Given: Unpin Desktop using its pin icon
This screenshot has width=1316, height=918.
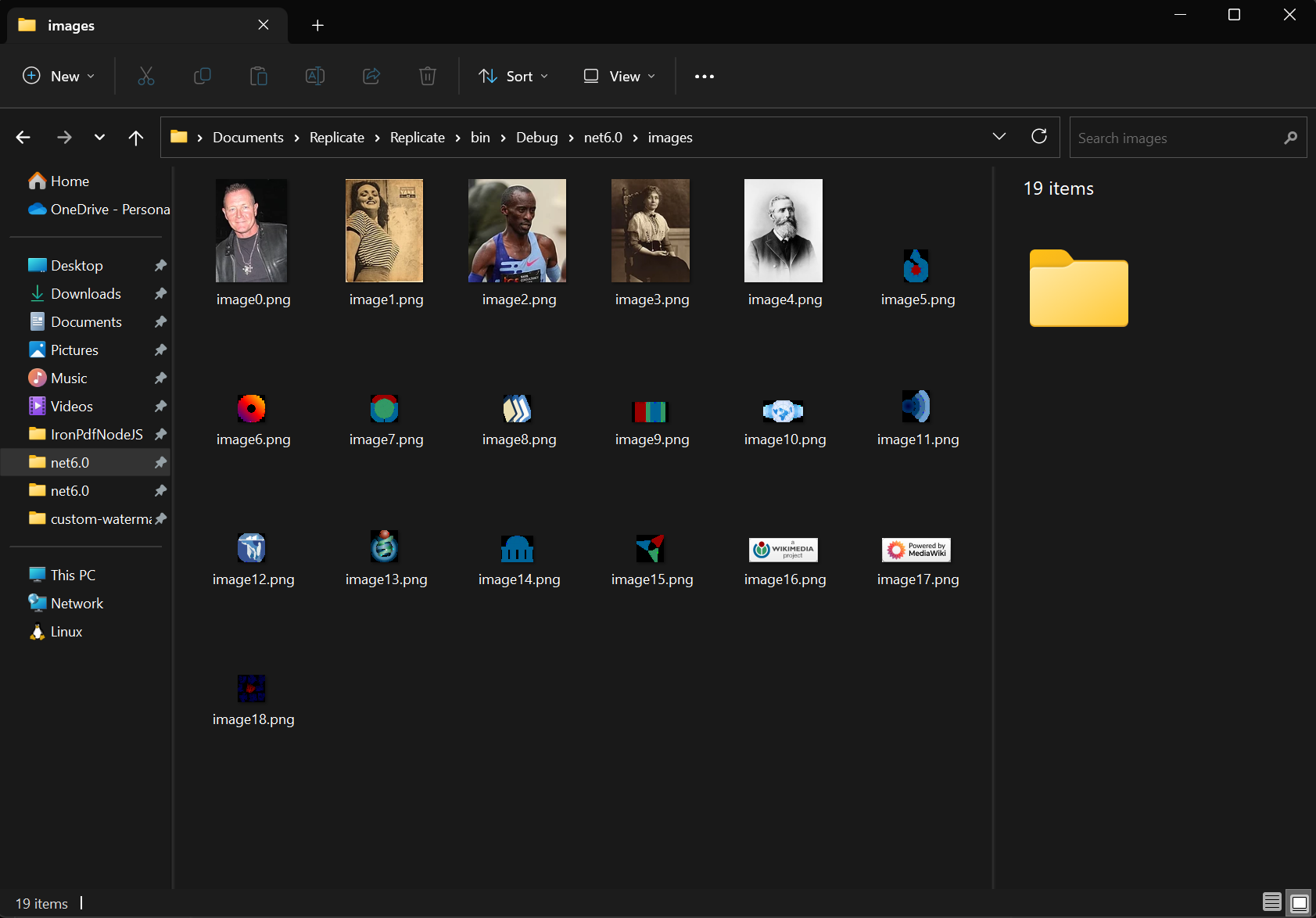Looking at the screenshot, I should click(160, 266).
